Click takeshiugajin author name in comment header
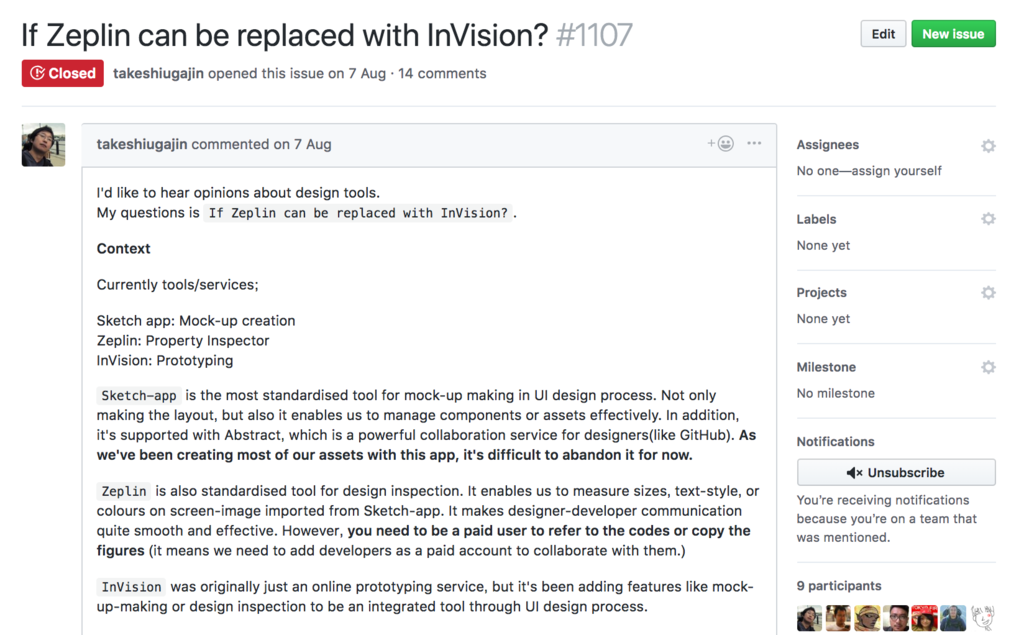1024x635 pixels. 142,144
